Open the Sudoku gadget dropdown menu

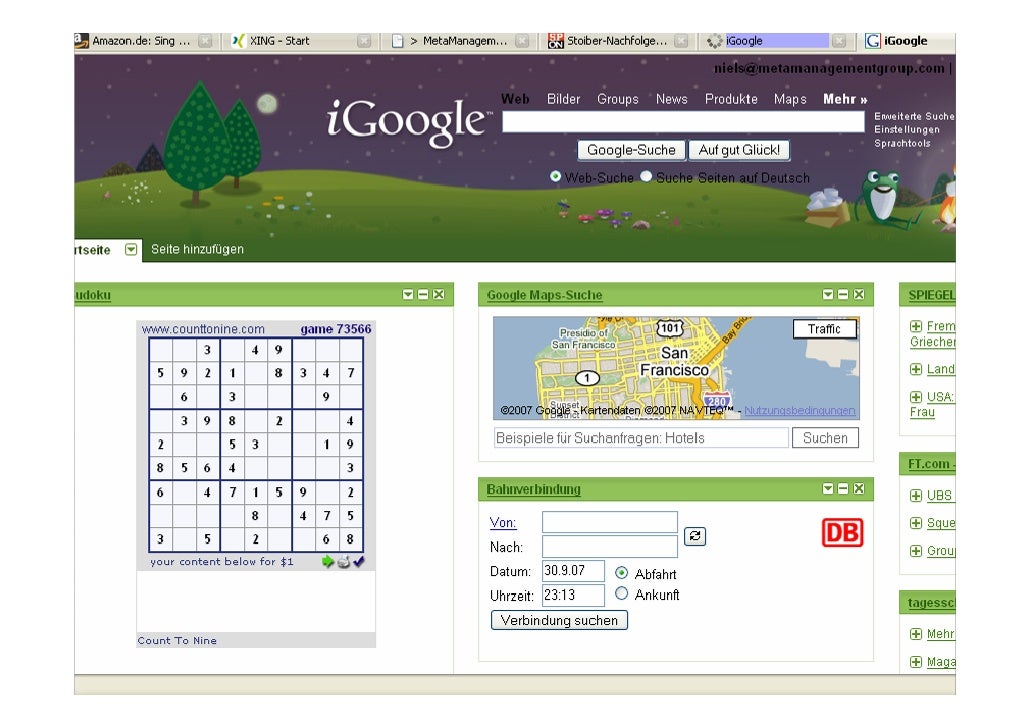point(408,294)
